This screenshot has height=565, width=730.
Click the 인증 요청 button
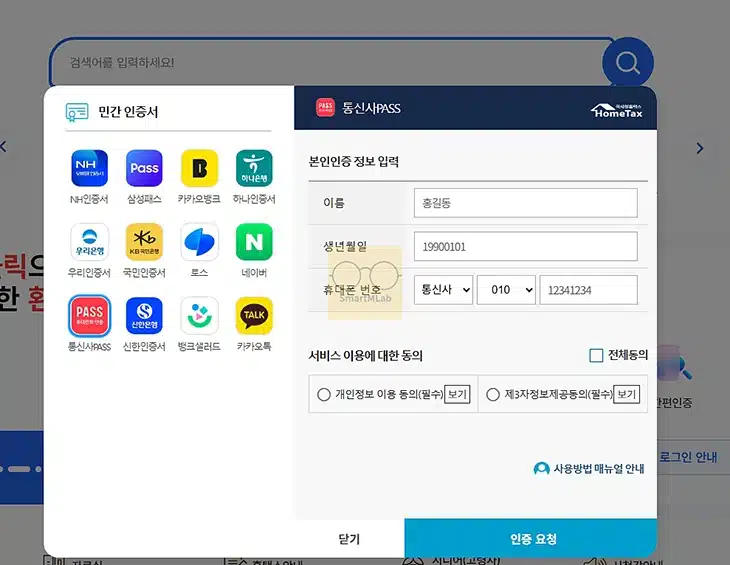click(531, 538)
